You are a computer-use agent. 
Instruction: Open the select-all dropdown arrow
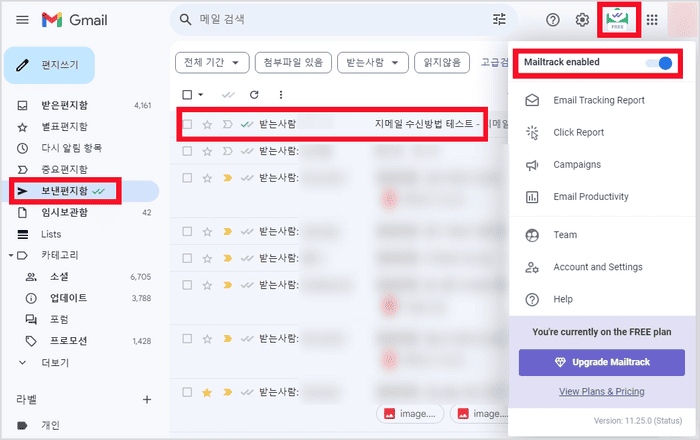click(200, 95)
